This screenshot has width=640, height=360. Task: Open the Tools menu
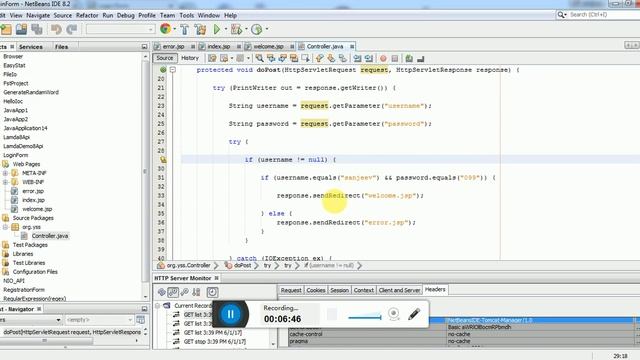[x=187, y=16]
